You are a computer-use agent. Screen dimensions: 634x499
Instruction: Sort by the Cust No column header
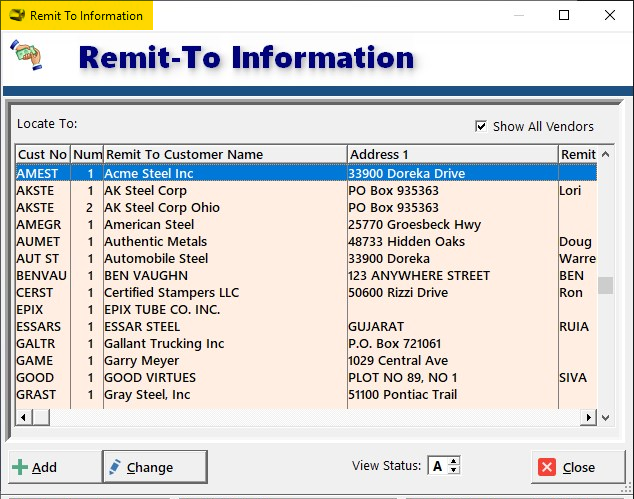pos(43,154)
